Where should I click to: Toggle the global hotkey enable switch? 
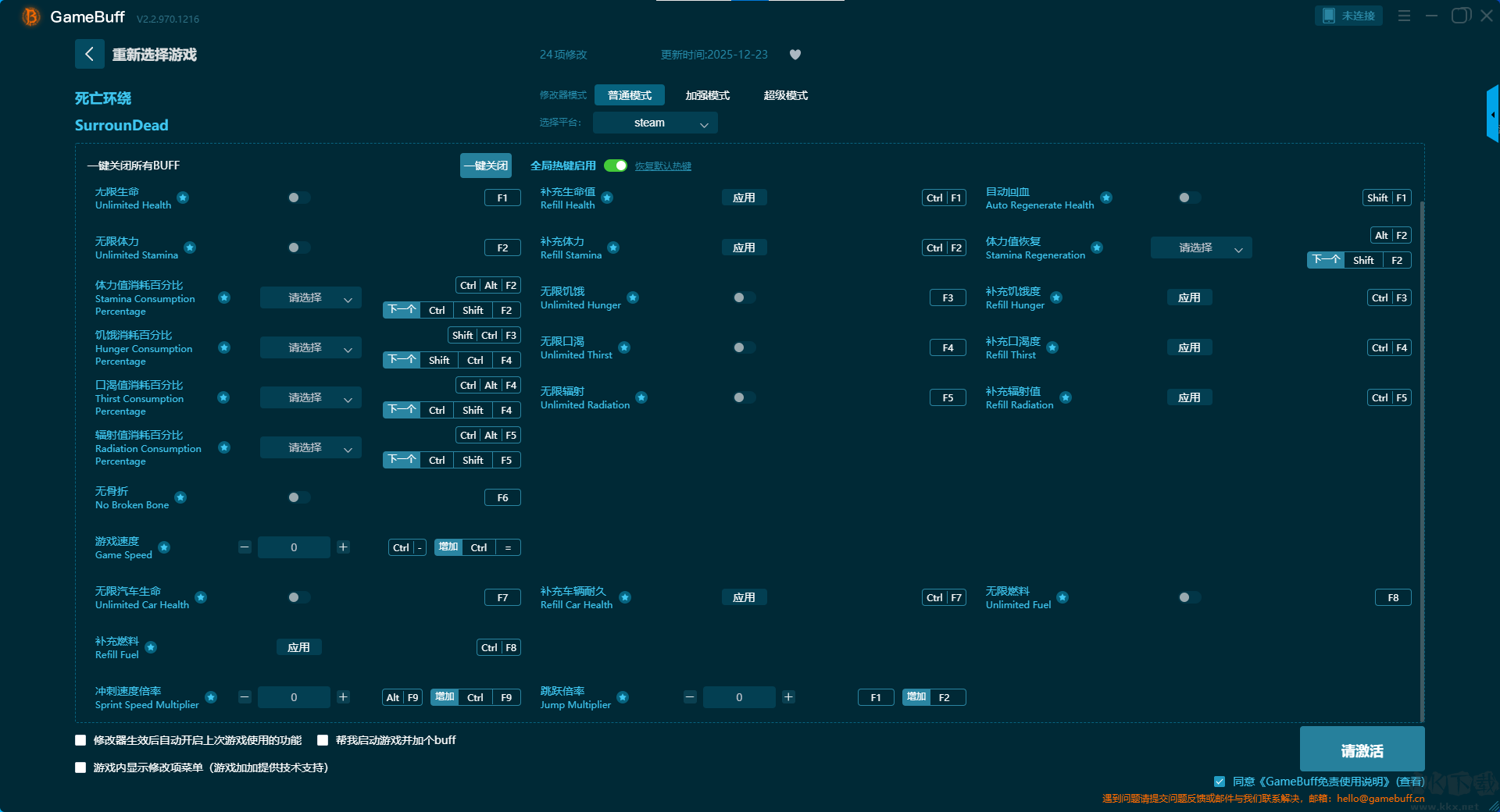click(616, 166)
